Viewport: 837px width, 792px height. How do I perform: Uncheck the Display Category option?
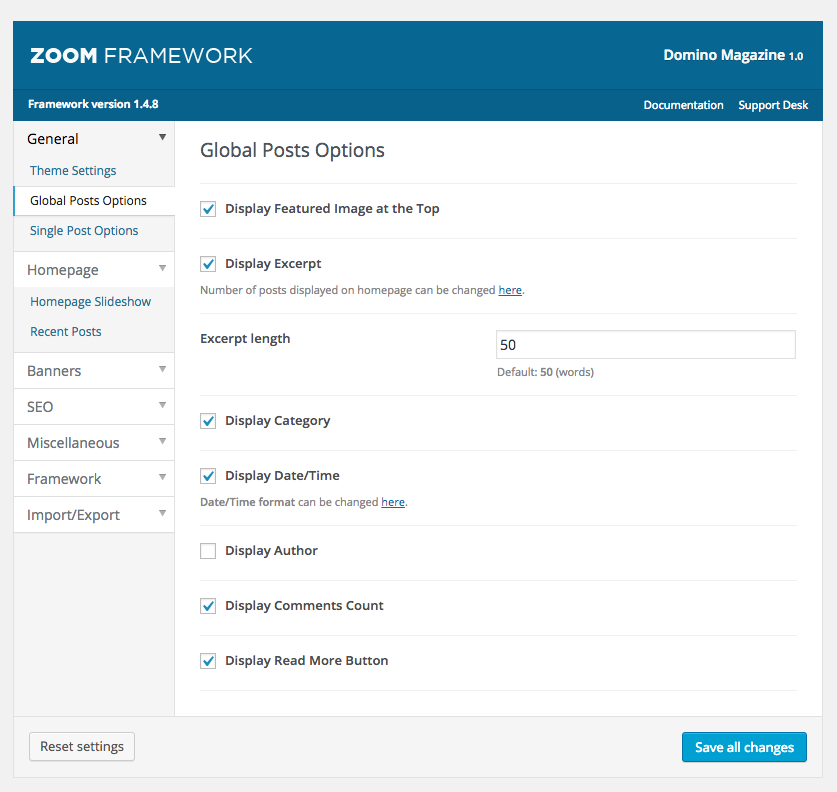pyautogui.click(x=208, y=421)
